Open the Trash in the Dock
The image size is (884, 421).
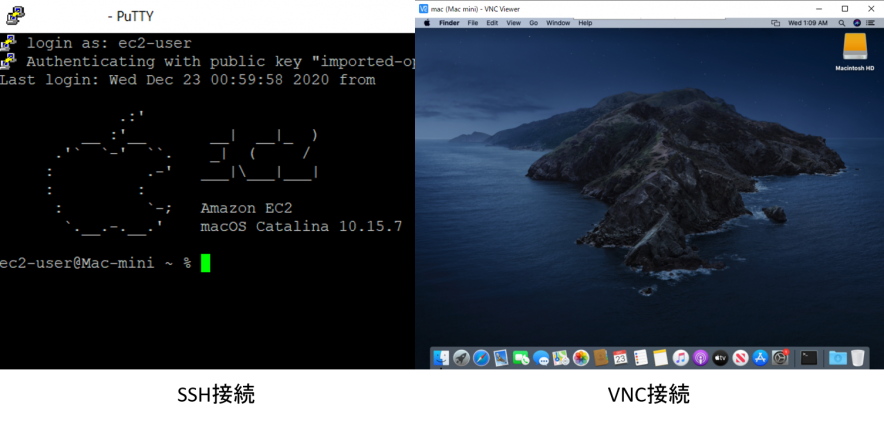[x=858, y=358]
